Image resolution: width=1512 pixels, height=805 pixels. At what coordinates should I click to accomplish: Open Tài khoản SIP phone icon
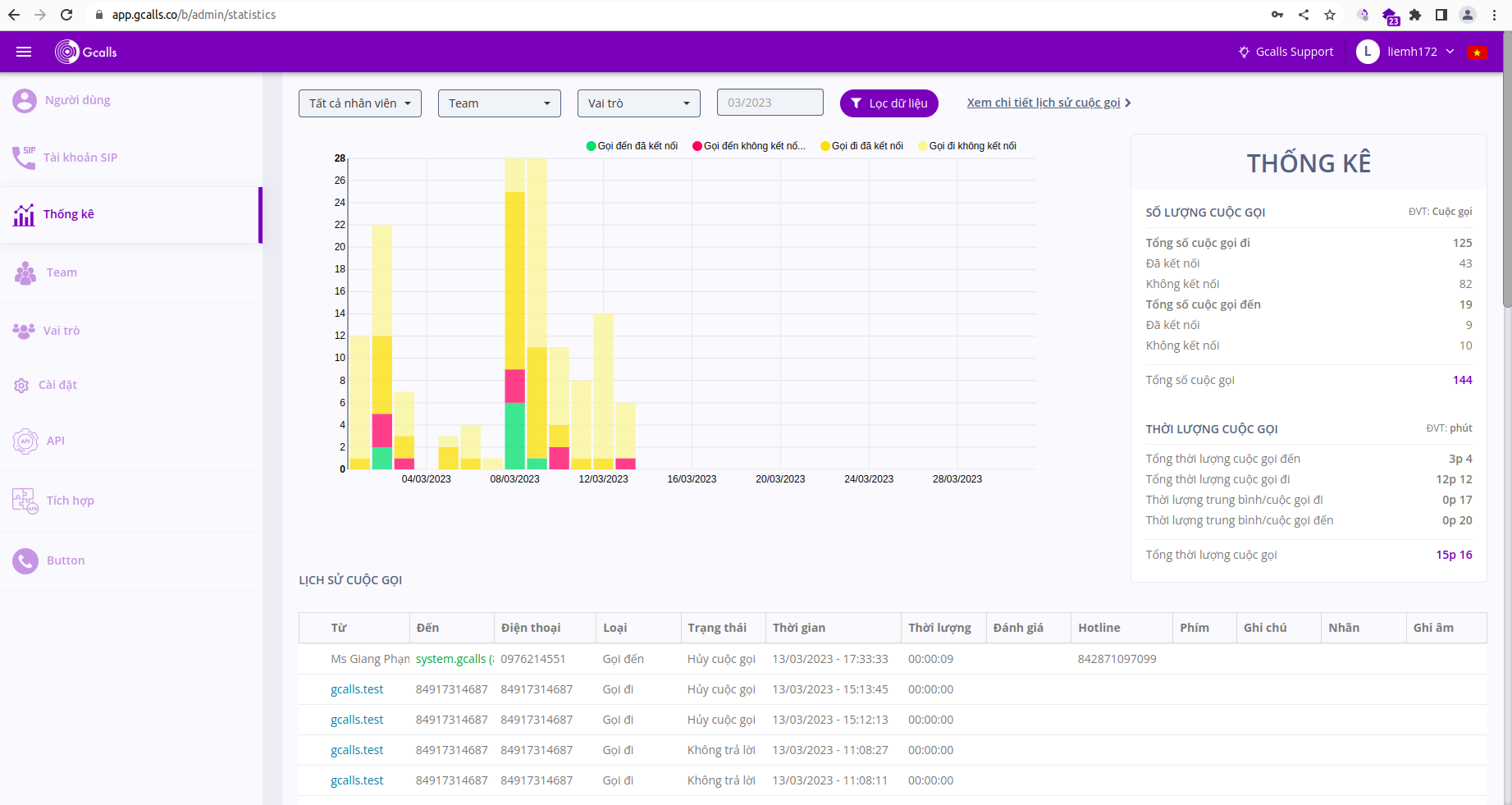tap(24, 158)
